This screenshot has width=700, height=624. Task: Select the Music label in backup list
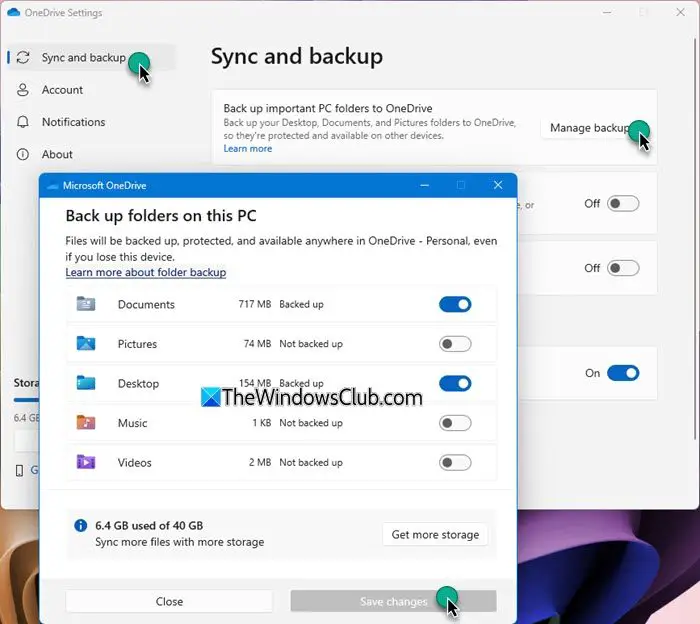pos(132,423)
